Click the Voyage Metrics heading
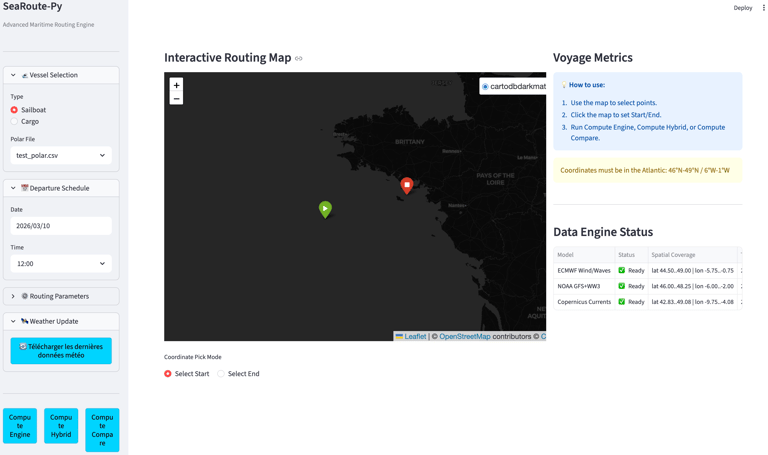The height and width of the screenshot is (455, 768). click(593, 58)
